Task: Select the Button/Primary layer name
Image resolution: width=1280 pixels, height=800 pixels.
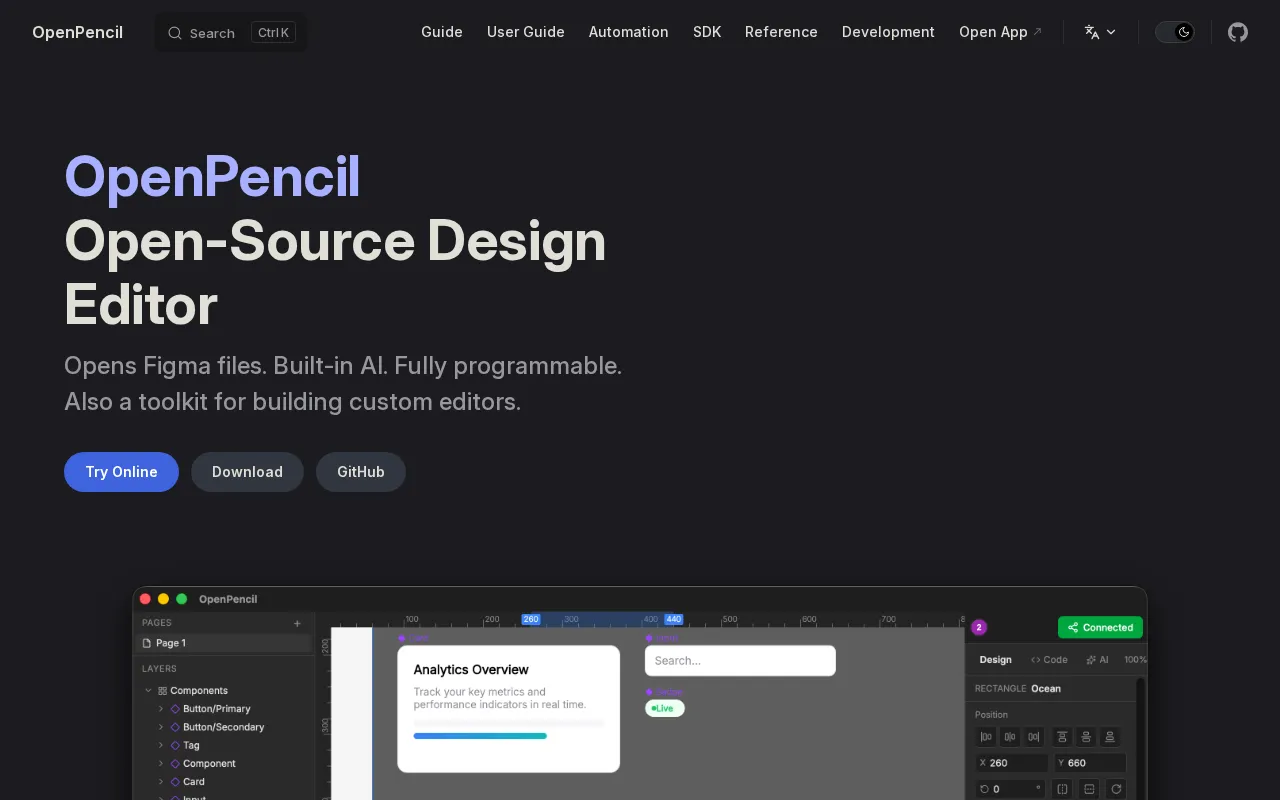Action: point(217,709)
